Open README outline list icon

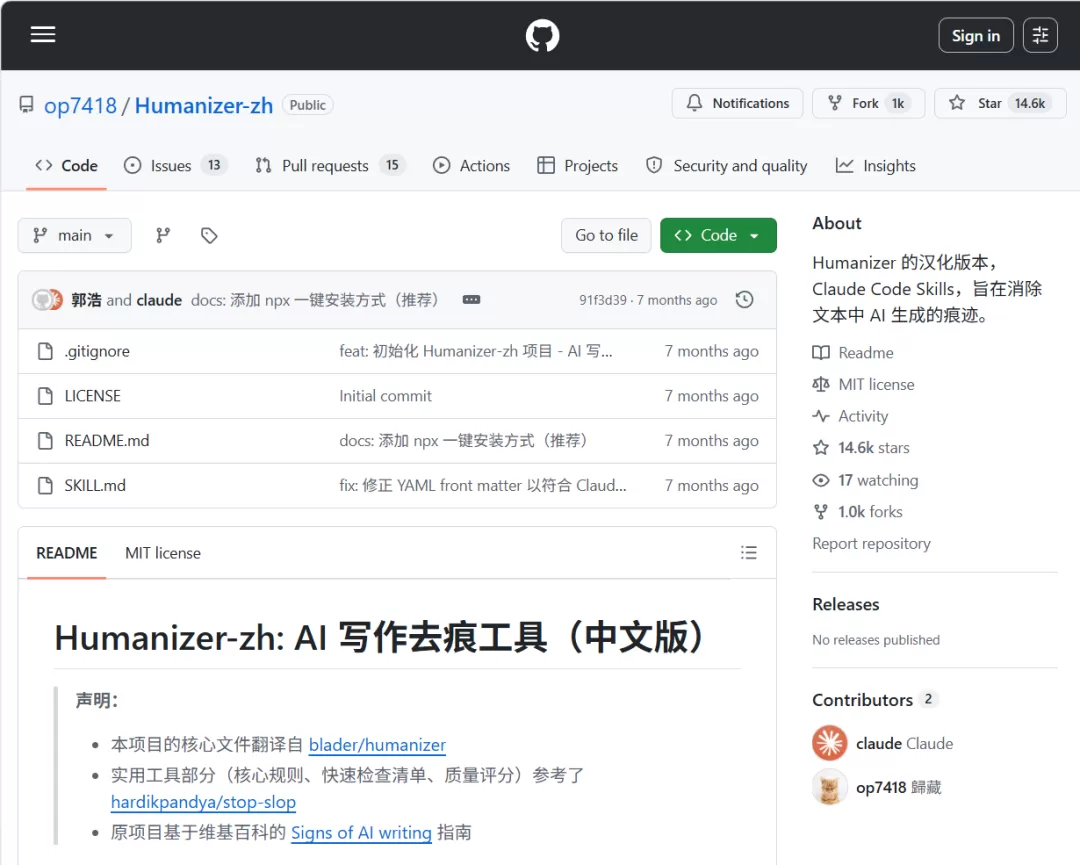click(x=749, y=552)
